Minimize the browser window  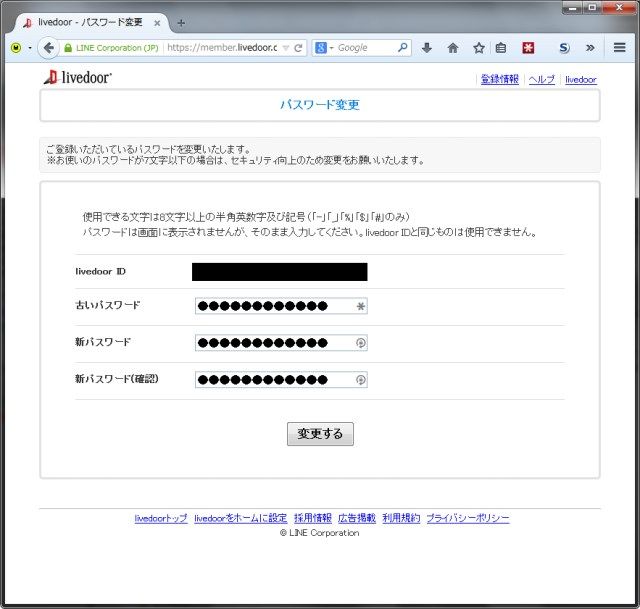tap(572, 8)
